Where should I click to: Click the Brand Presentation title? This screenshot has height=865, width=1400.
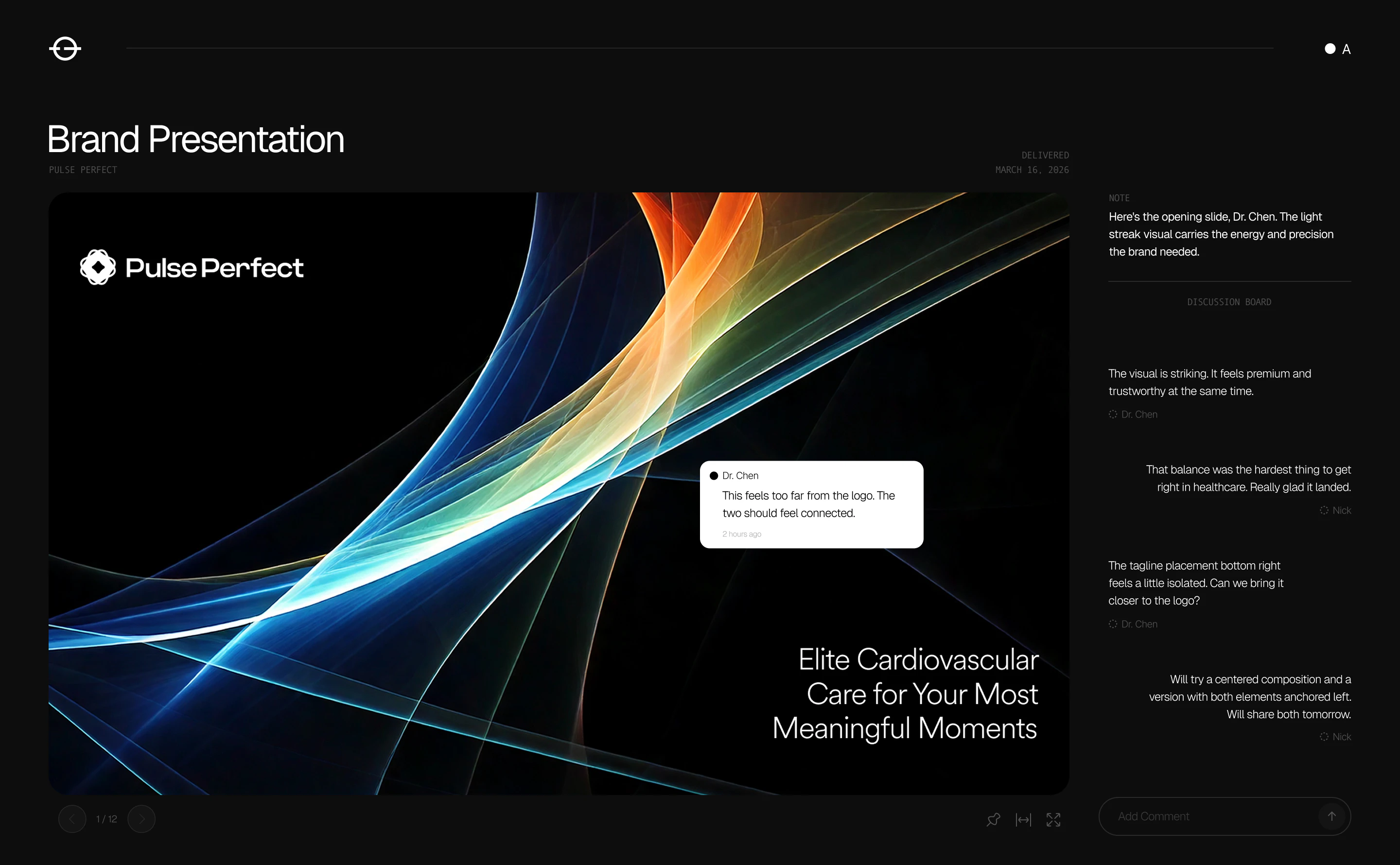[x=196, y=139]
